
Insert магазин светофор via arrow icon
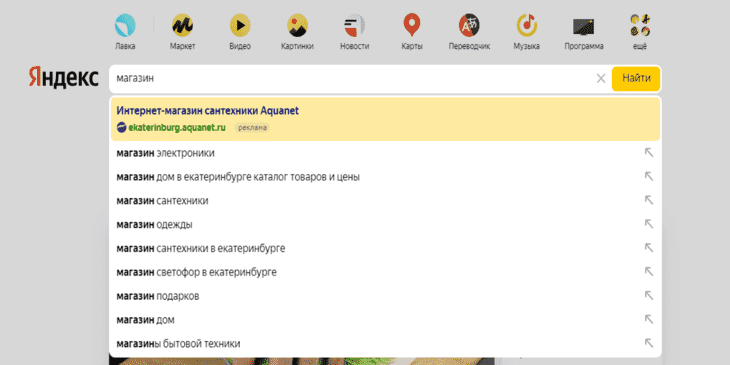click(x=649, y=271)
